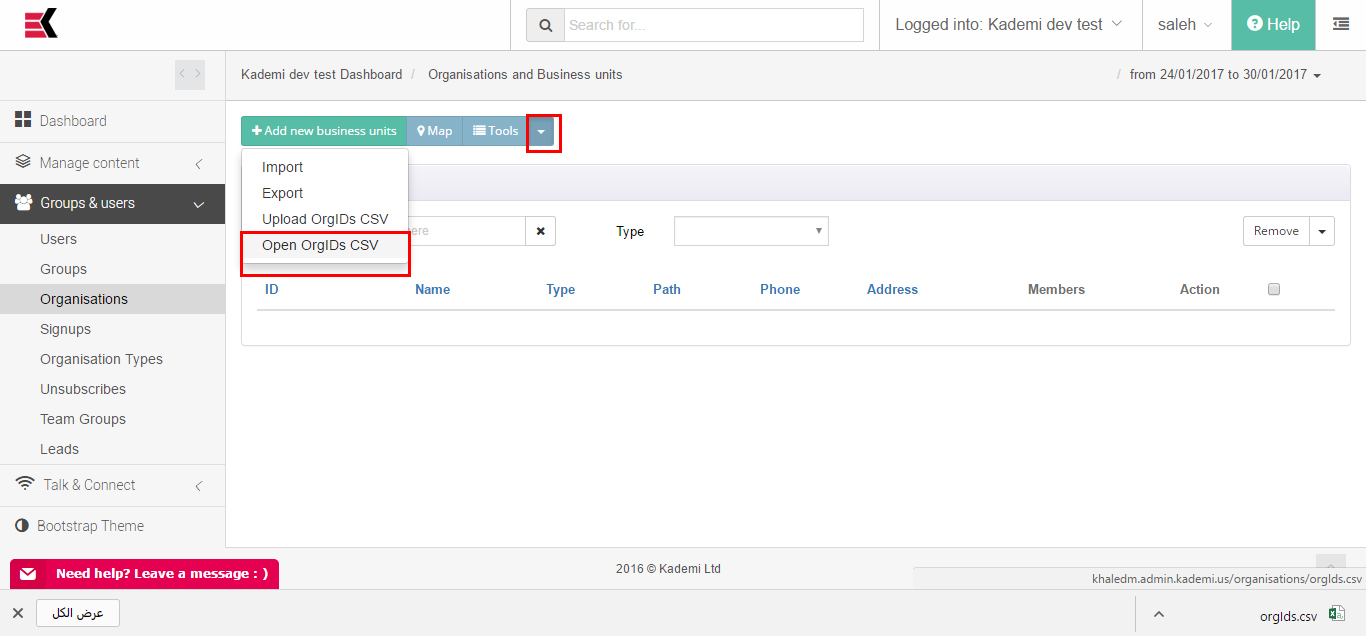Choose Export from the dropdown menu
The width and height of the screenshot is (1366, 636).
pyautogui.click(x=282, y=193)
